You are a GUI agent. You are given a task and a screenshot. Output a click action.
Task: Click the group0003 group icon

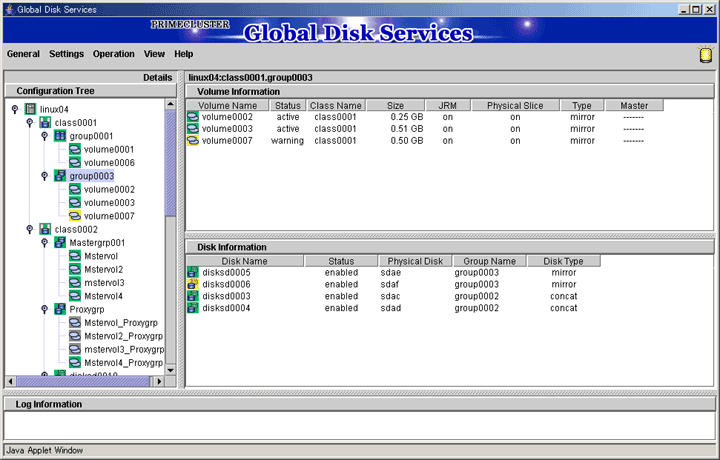[60, 176]
